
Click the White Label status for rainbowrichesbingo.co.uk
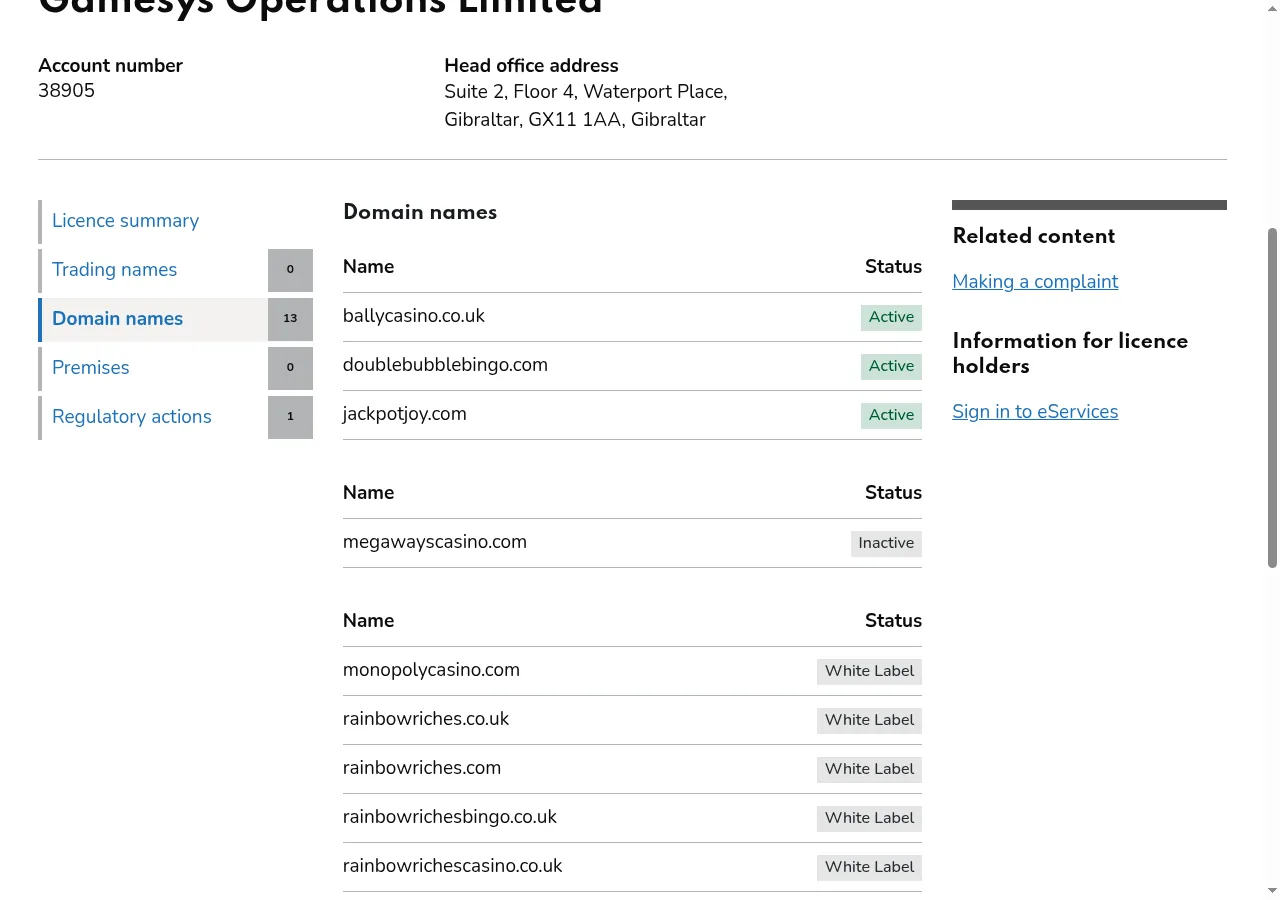click(x=869, y=818)
